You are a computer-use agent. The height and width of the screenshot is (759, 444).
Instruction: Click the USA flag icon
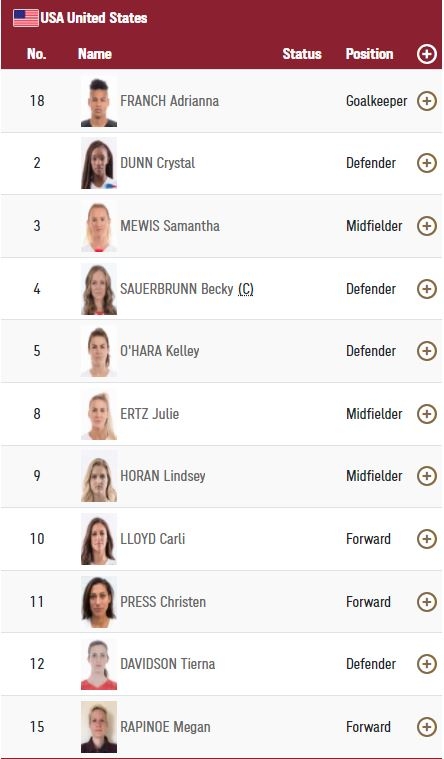pos(26,18)
